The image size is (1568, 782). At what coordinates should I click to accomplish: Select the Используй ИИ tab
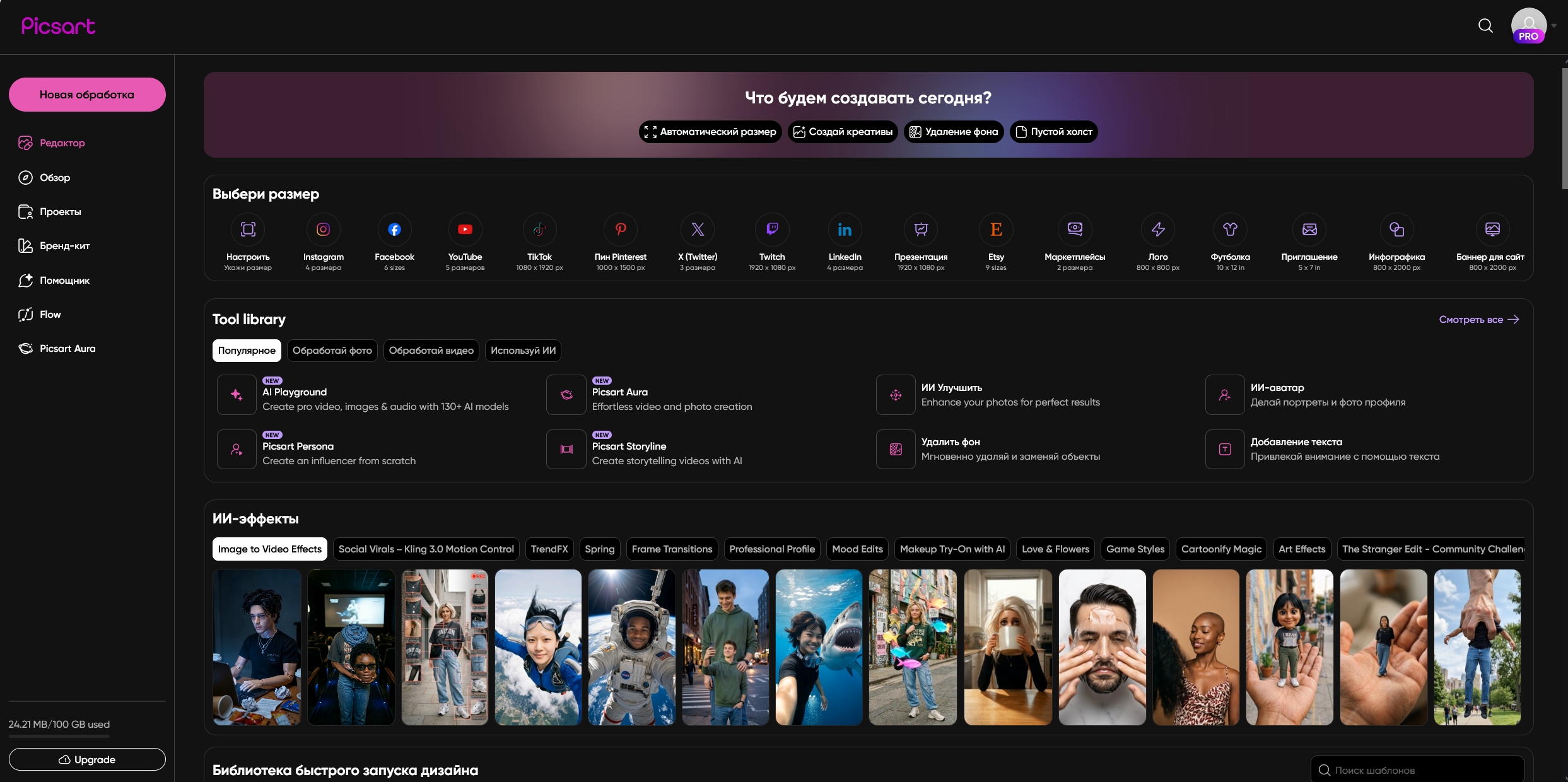(523, 351)
